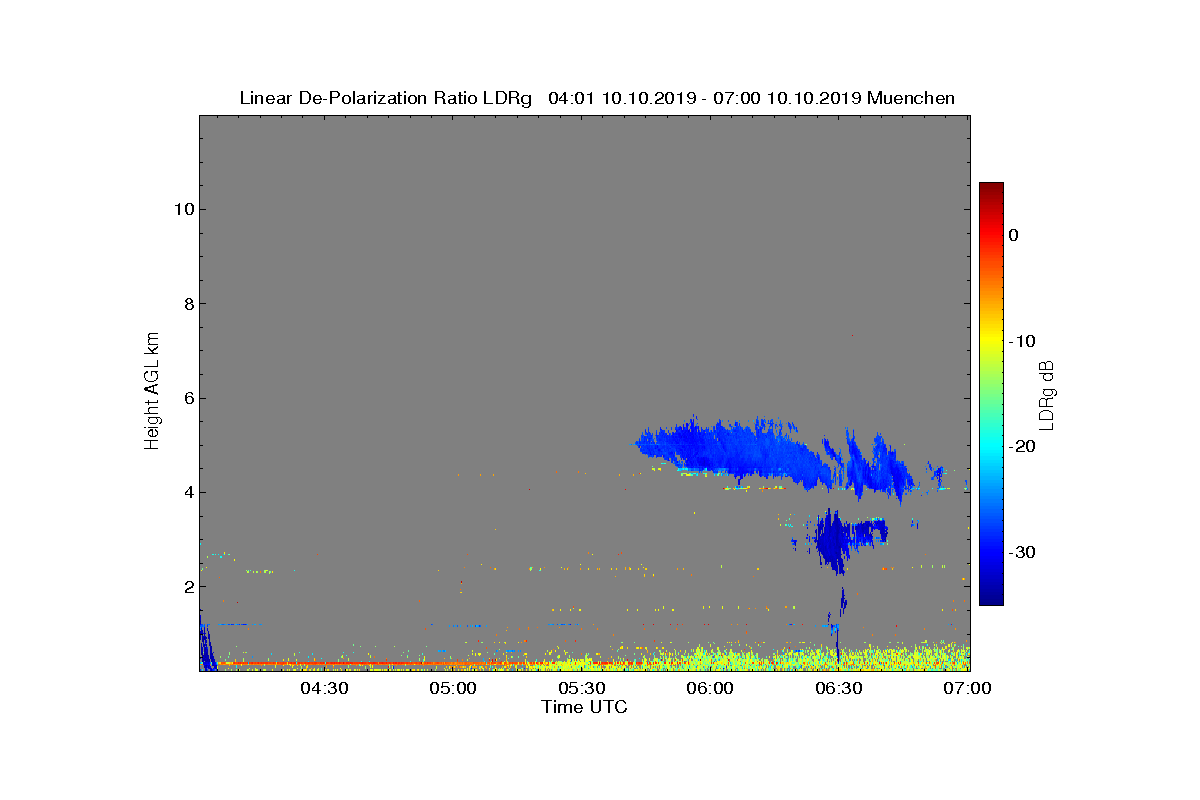This screenshot has height=800, width=1200.
Task: Click the 05:00 time tick label
Action: pos(453,689)
